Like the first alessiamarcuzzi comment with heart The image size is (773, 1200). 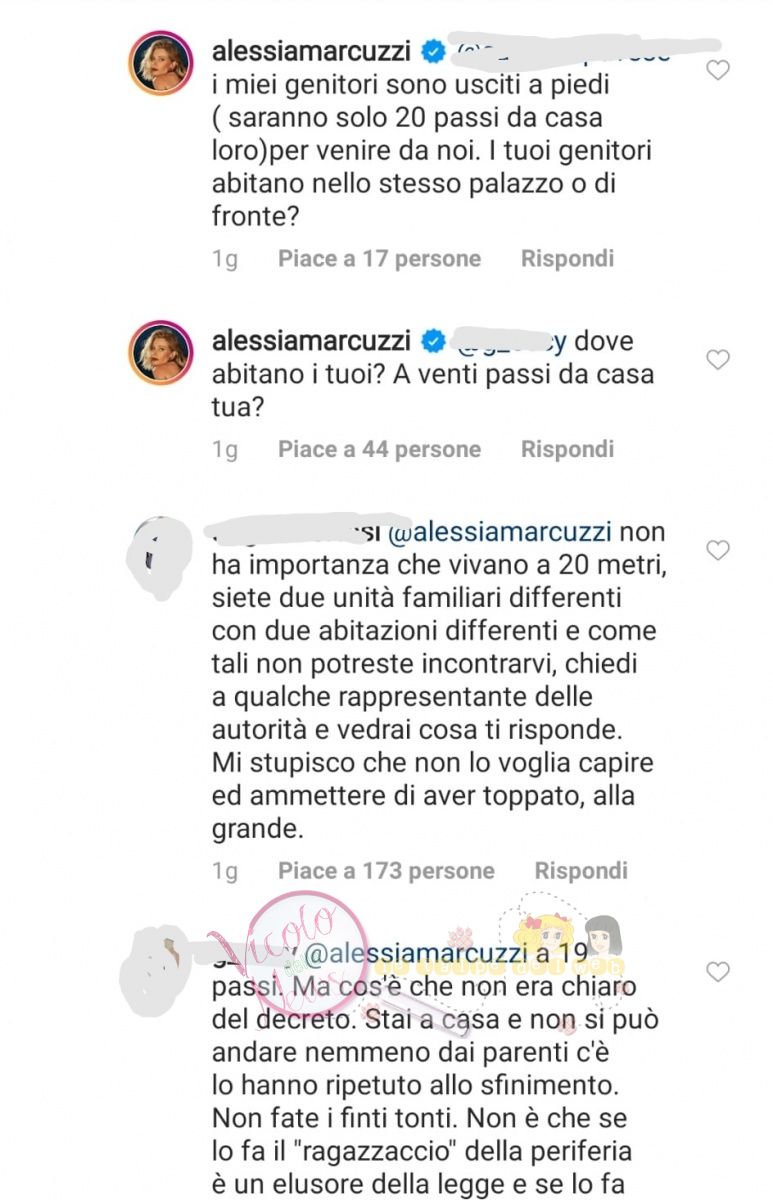[x=718, y=70]
